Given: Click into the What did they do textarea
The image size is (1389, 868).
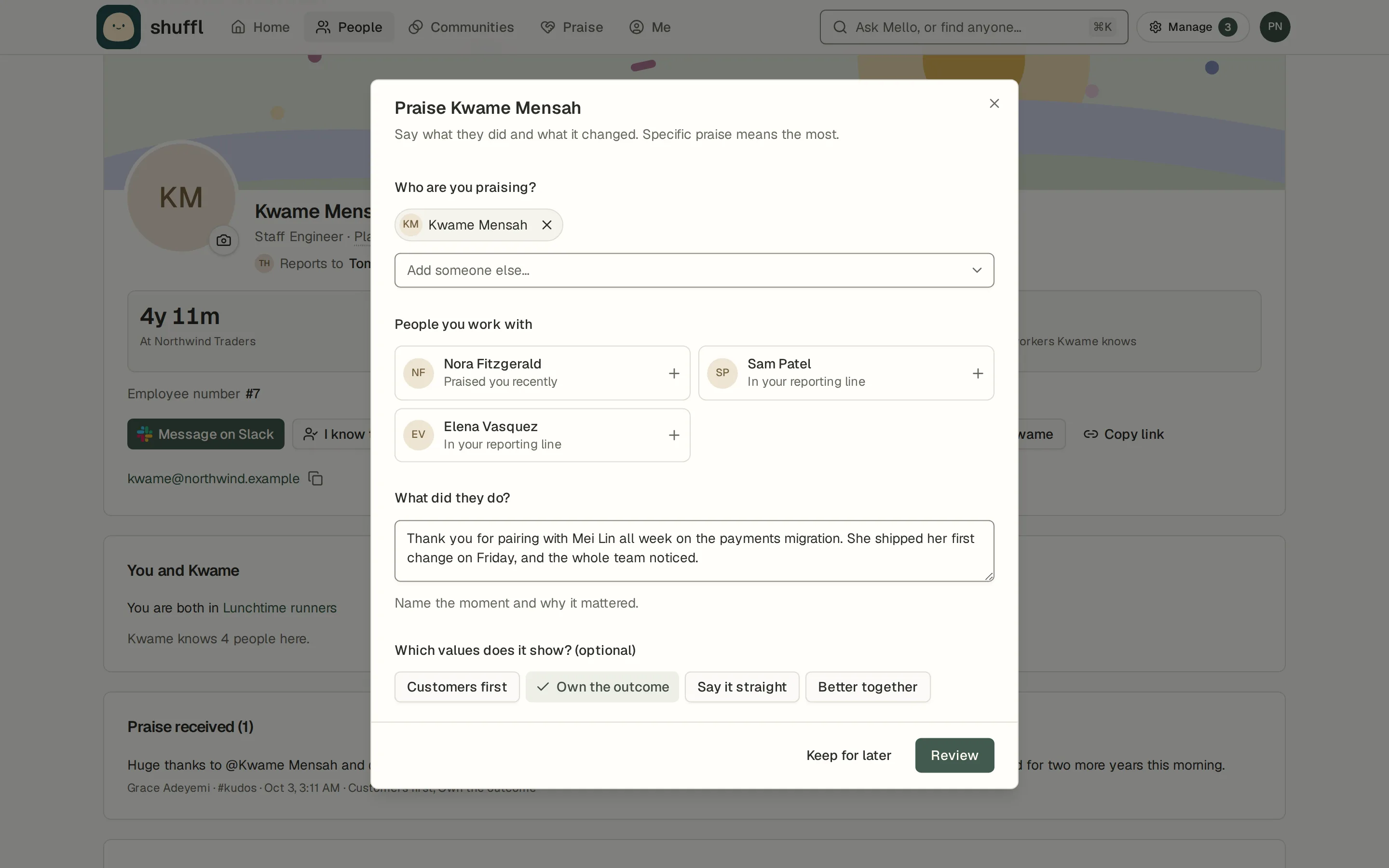Looking at the screenshot, I should click(x=694, y=551).
